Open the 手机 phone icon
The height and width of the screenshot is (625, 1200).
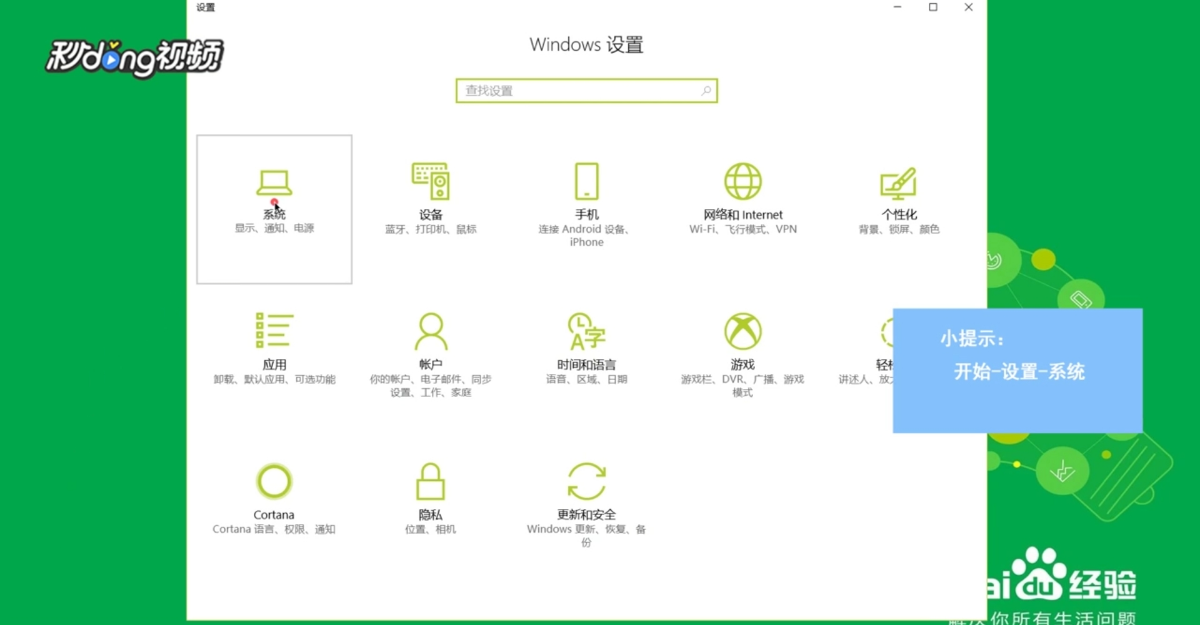[587, 181]
